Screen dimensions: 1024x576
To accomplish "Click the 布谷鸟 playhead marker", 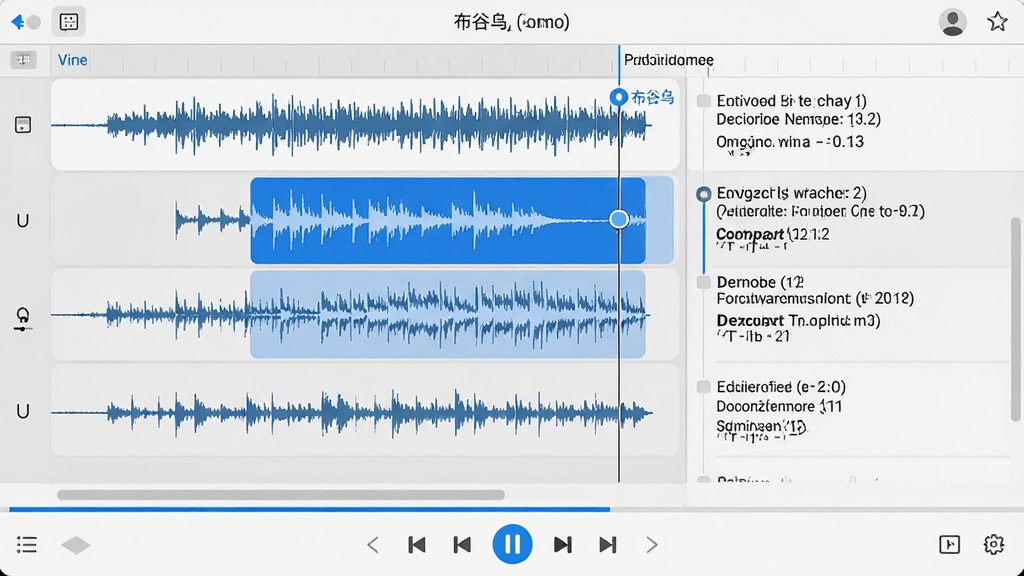I will click(x=618, y=97).
